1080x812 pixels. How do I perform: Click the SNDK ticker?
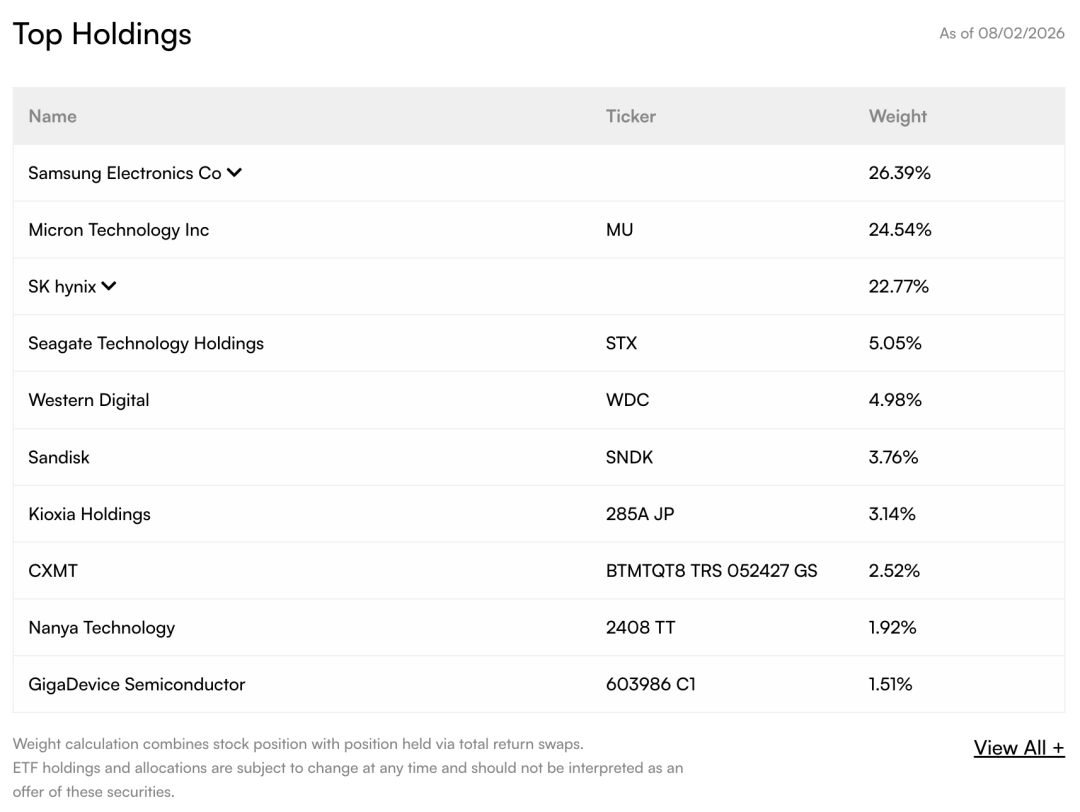click(630, 457)
